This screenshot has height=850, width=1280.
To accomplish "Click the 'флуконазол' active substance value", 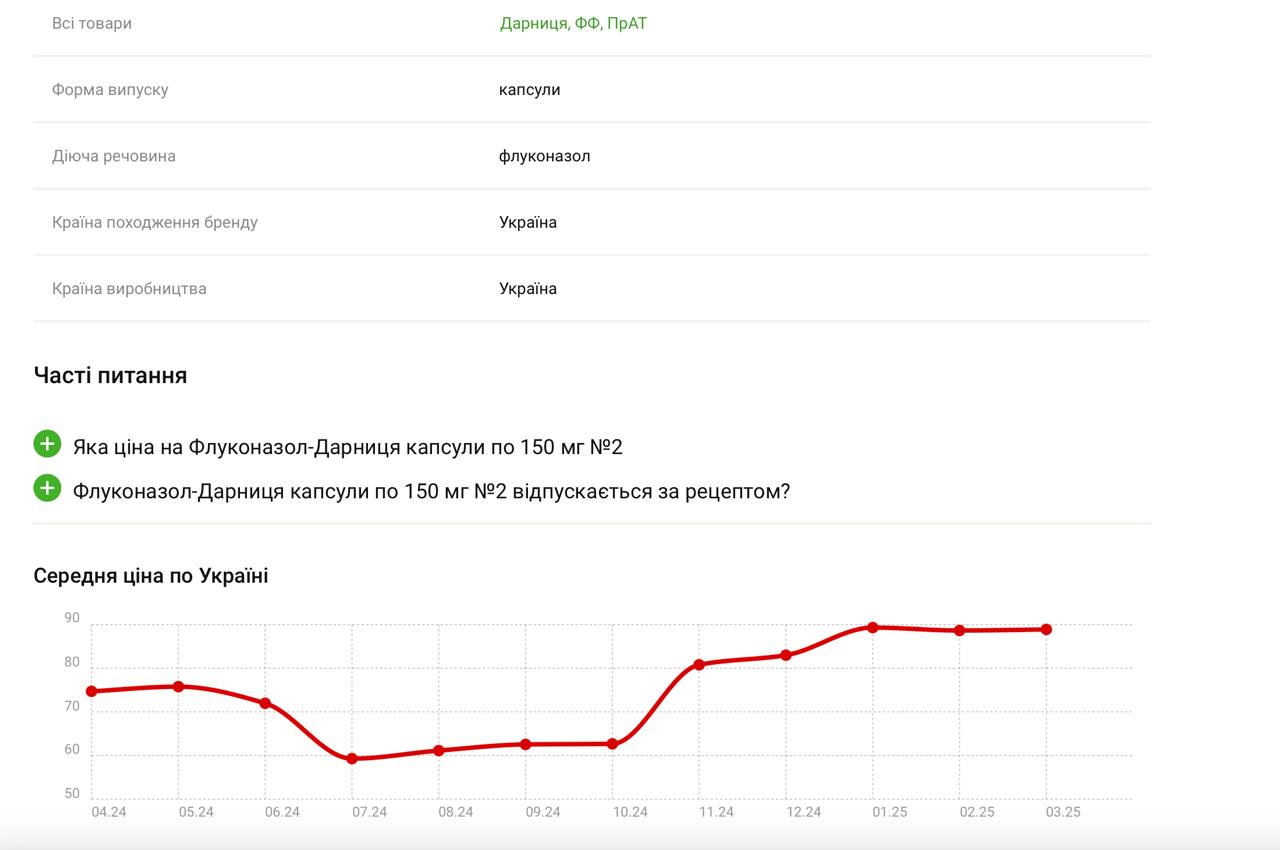I will [x=545, y=156].
